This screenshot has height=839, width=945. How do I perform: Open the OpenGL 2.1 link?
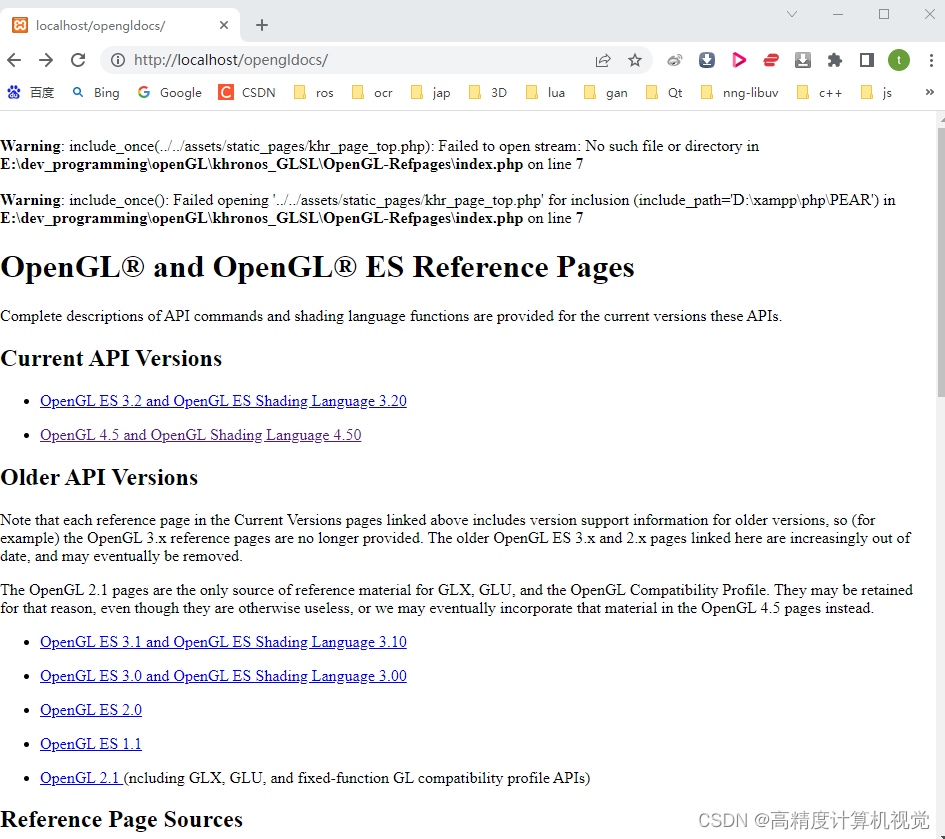click(x=81, y=778)
